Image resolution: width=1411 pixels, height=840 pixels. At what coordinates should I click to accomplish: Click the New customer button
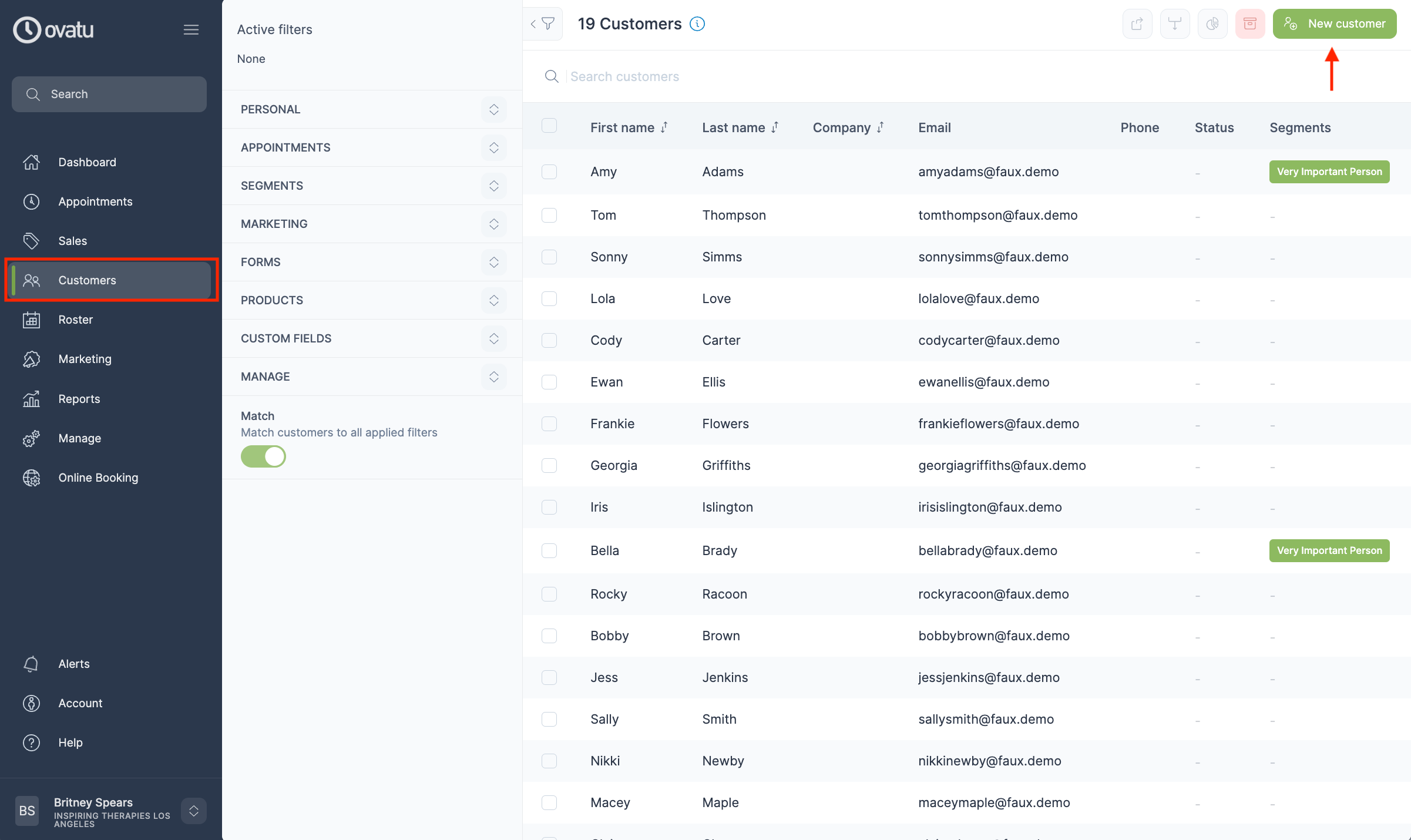(1335, 23)
